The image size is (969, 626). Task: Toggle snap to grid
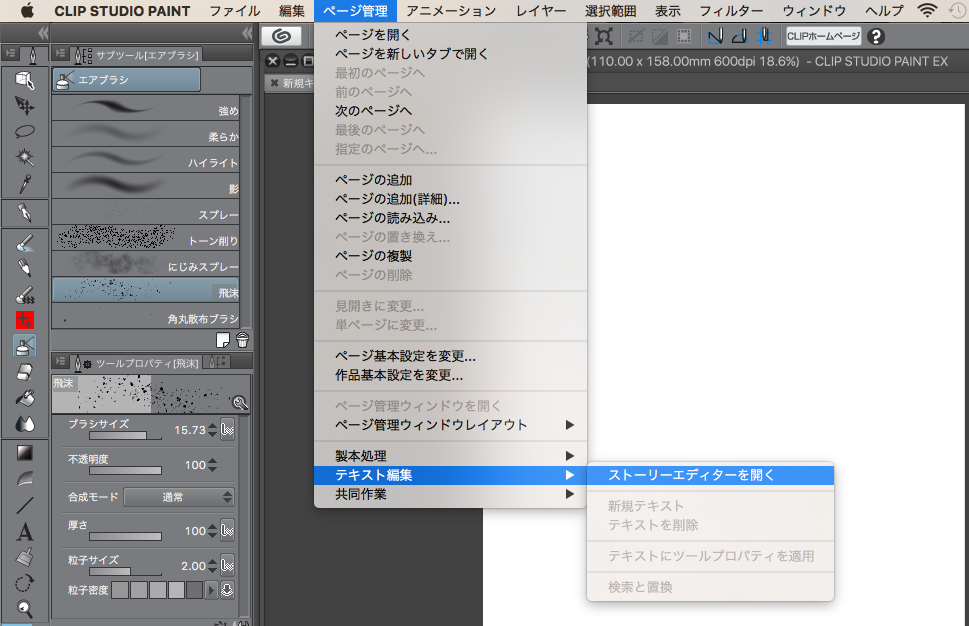click(764, 36)
